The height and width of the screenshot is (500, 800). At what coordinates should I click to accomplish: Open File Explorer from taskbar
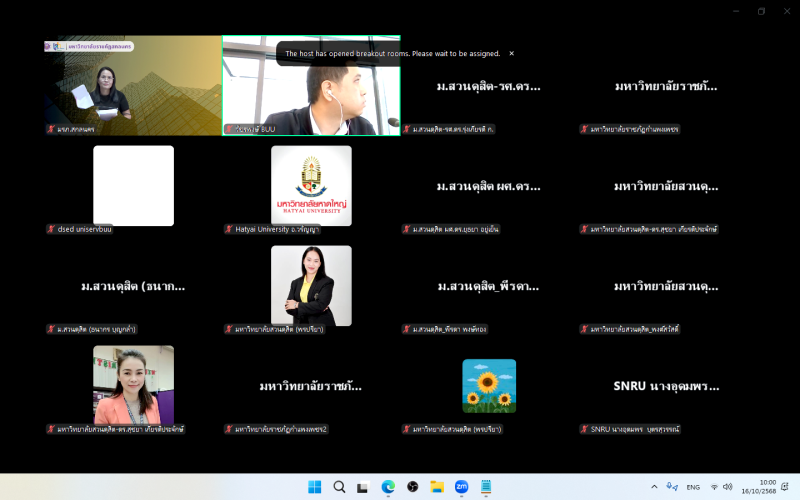(x=437, y=487)
